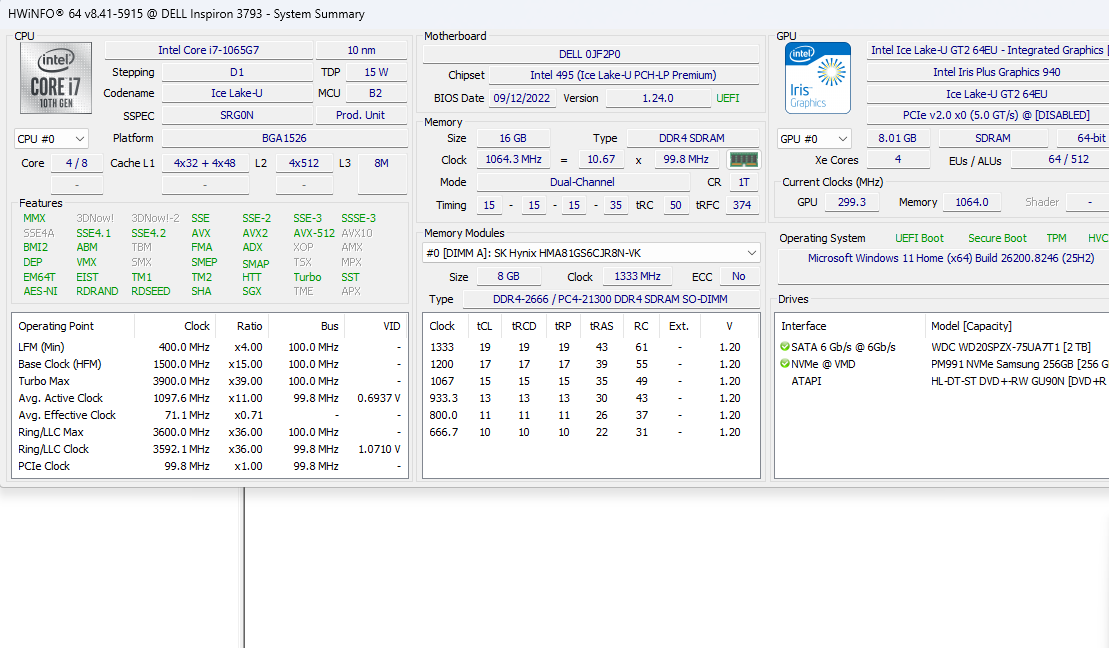Viewport: 1109px width, 648px height.
Task: Select the TPM status label
Action: pyautogui.click(x=1057, y=238)
